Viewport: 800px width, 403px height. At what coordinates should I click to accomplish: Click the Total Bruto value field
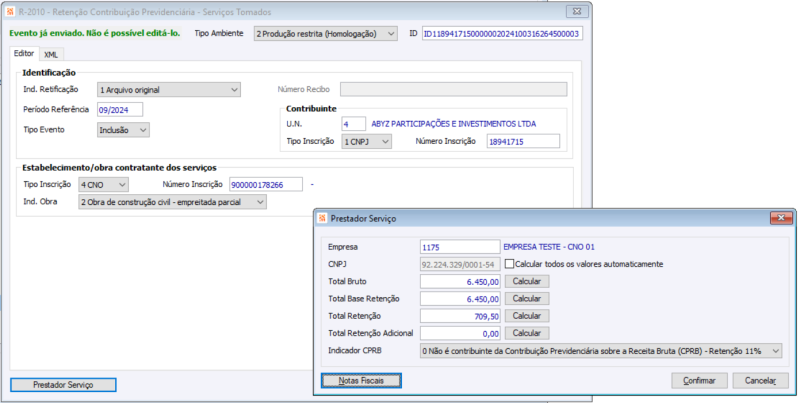click(460, 281)
